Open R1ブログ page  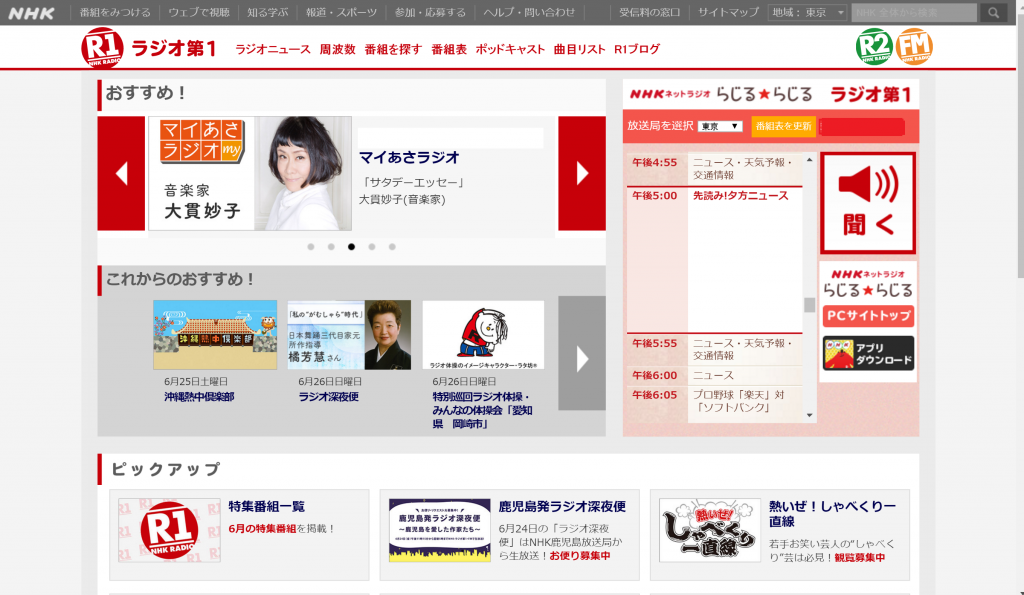[x=637, y=49]
